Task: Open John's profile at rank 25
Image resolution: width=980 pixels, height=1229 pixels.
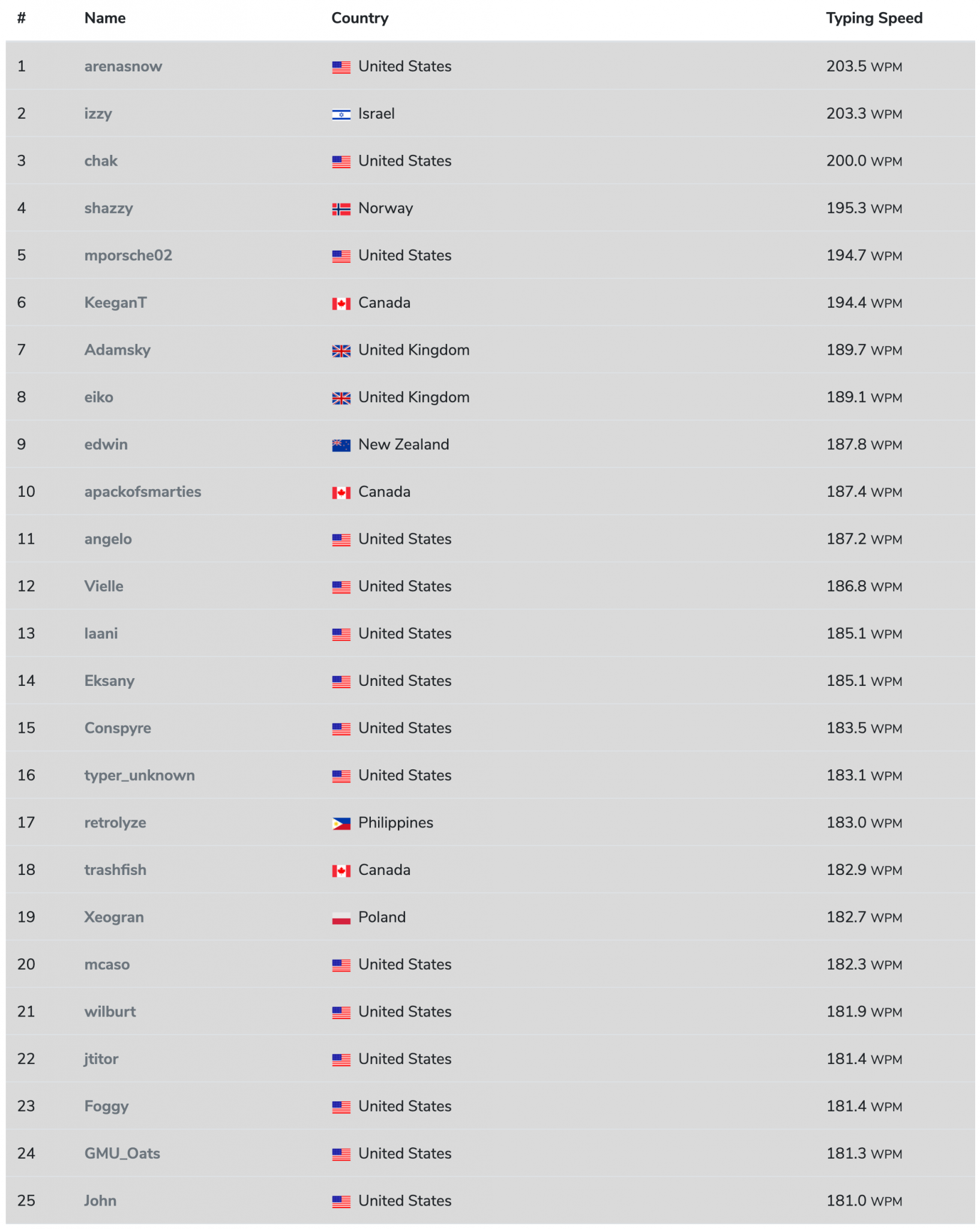Action: click(x=100, y=1201)
